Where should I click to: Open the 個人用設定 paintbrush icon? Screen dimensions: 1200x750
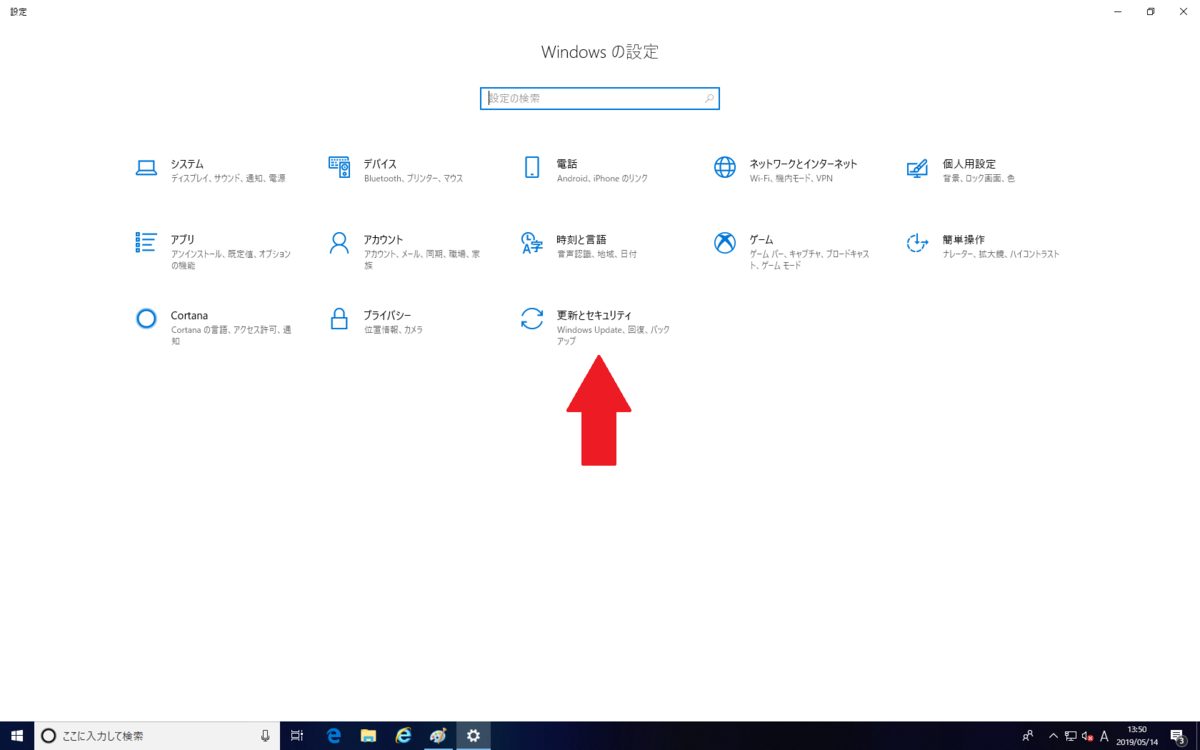(917, 168)
